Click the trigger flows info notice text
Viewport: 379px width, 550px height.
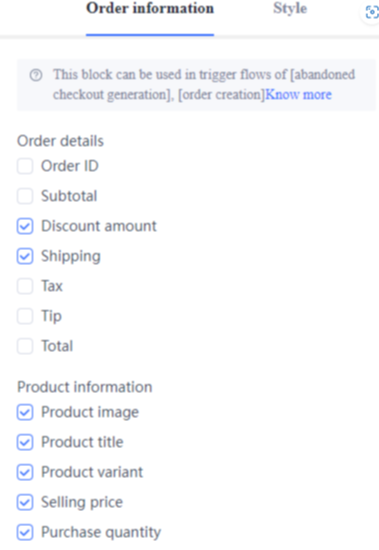coord(204,85)
